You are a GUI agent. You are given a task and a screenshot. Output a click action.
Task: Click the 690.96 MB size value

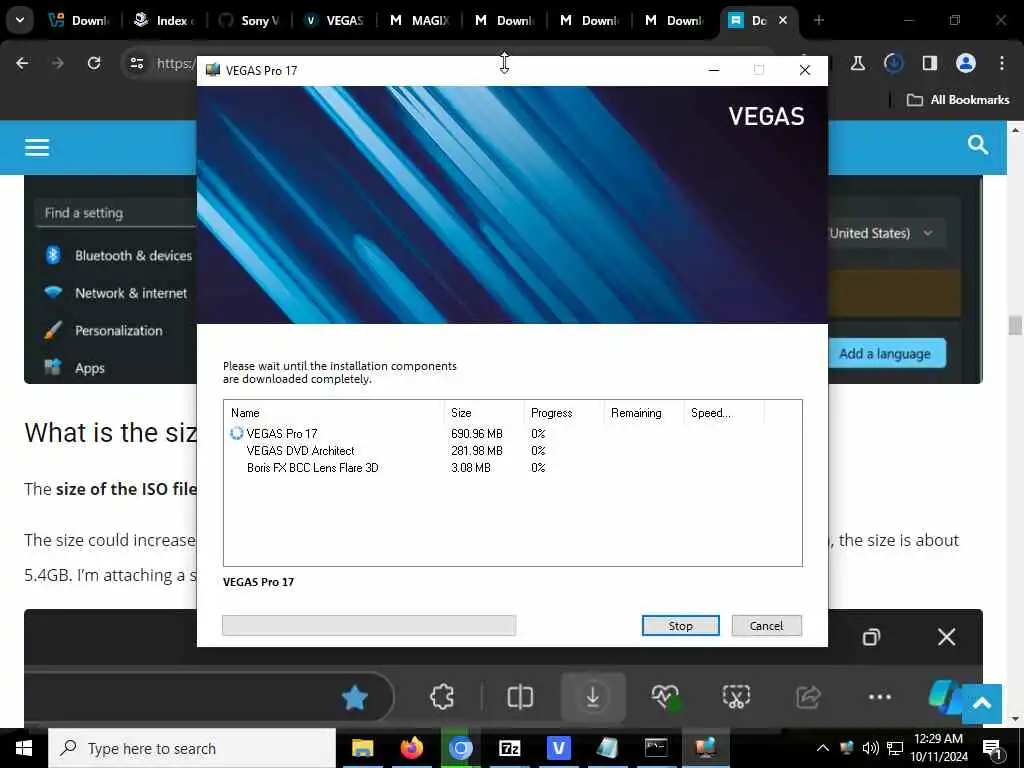(x=477, y=434)
